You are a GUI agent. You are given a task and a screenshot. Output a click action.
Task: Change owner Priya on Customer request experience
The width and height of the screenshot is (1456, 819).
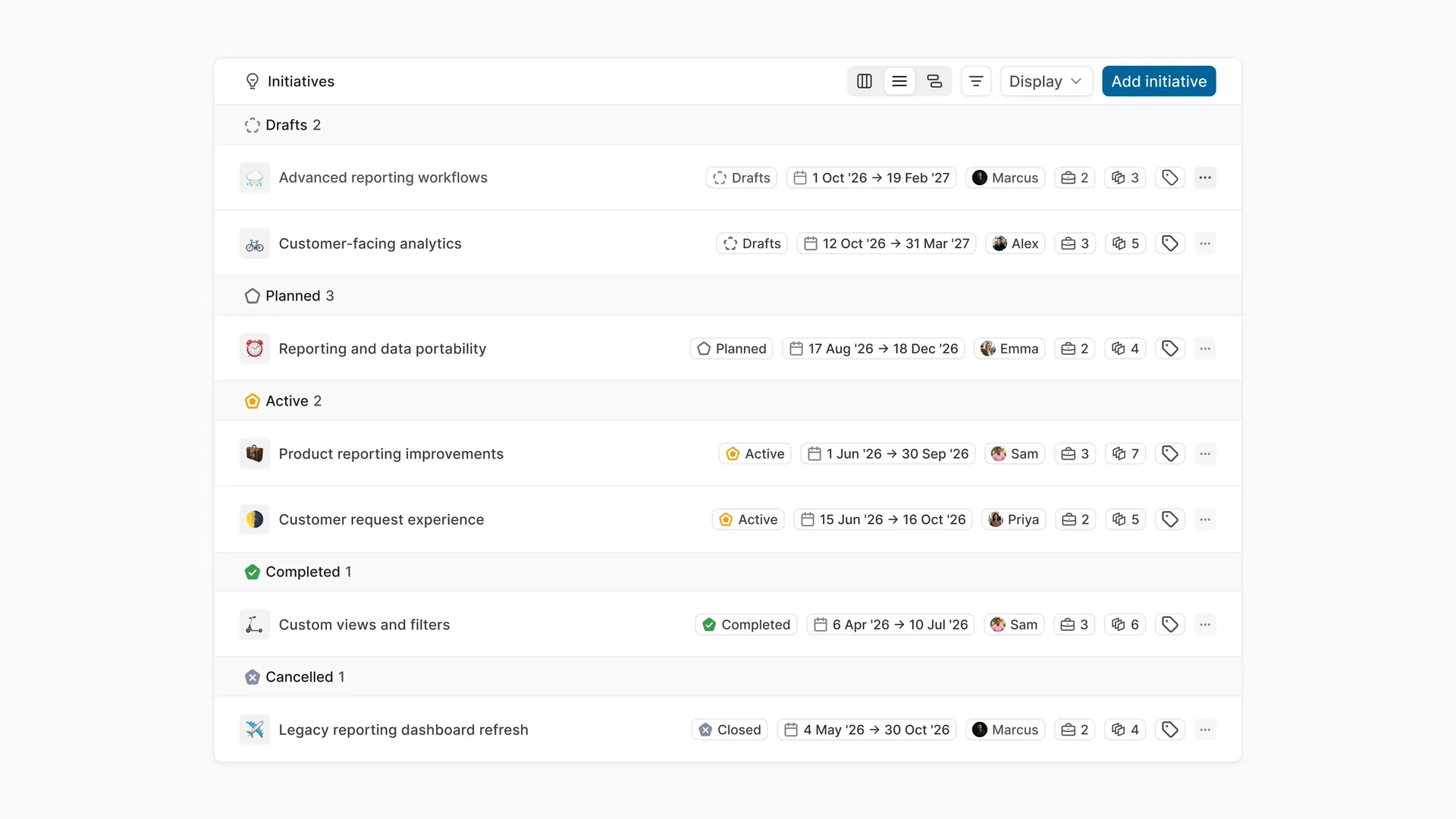click(x=1014, y=519)
